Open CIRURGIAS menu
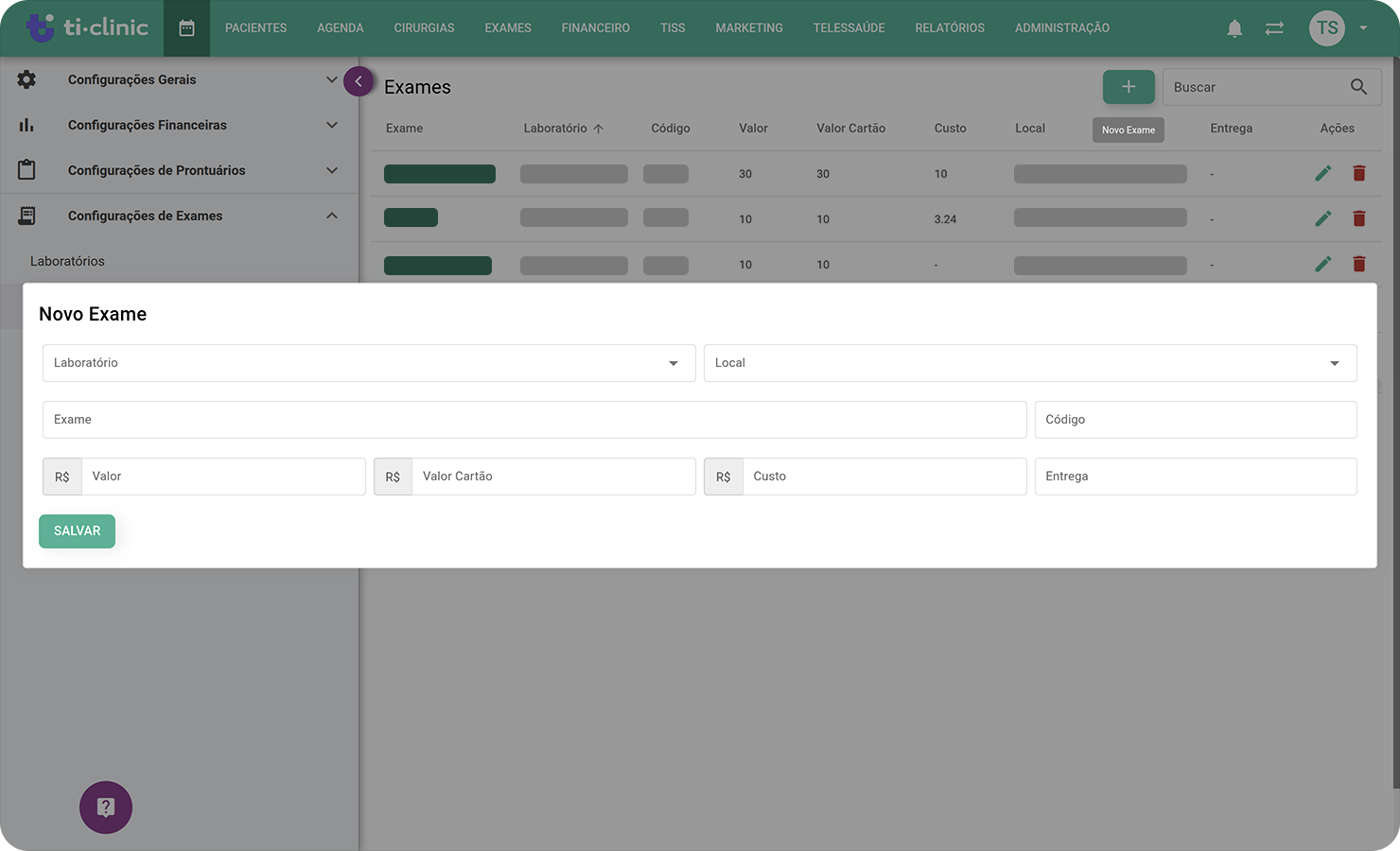1400x851 pixels. [x=424, y=28]
